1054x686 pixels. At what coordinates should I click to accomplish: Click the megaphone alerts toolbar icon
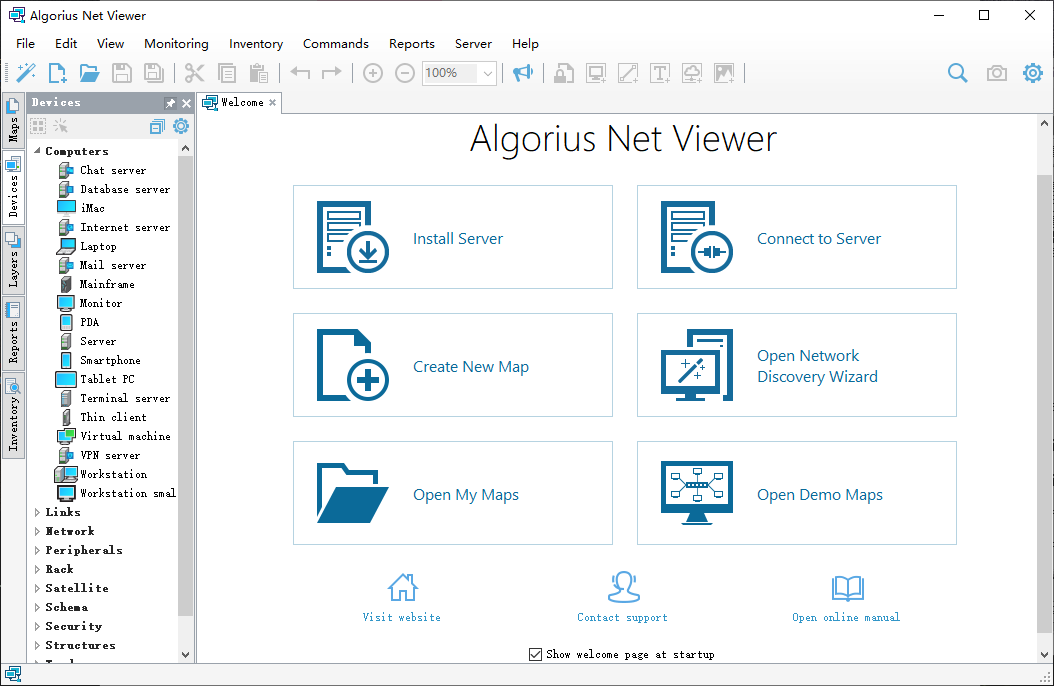click(523, 73)
